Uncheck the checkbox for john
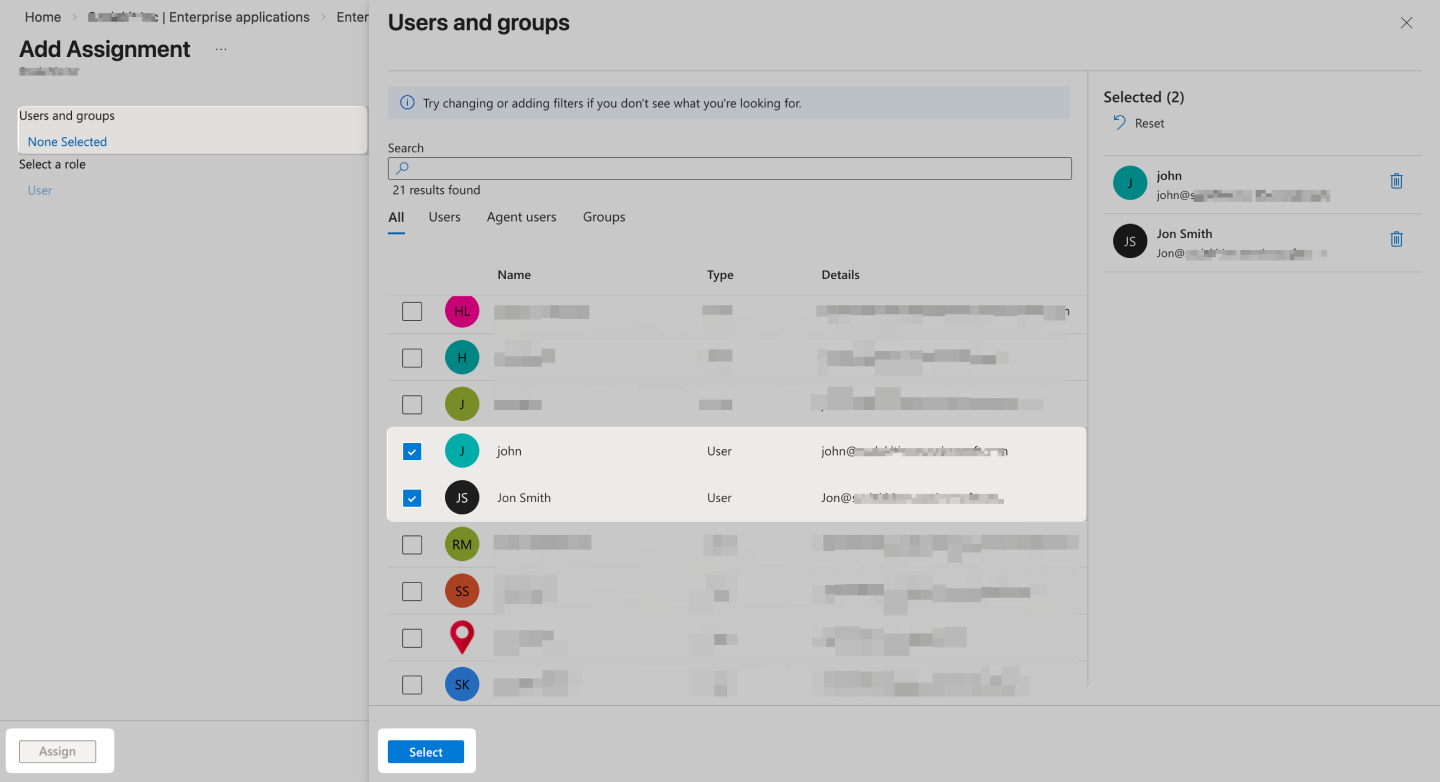 tap(411, 451)
